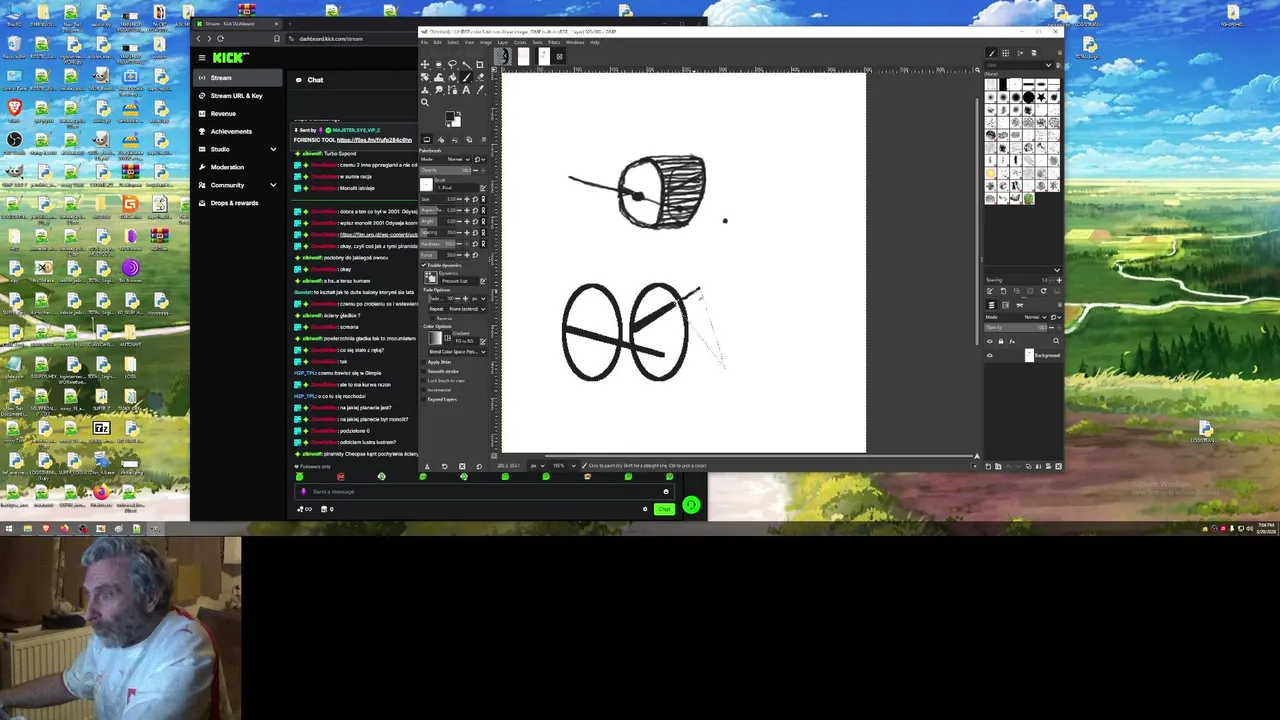Reset the brush Spacing to default
Viewport: 1280px width, 720px height.
click(475, 232)
